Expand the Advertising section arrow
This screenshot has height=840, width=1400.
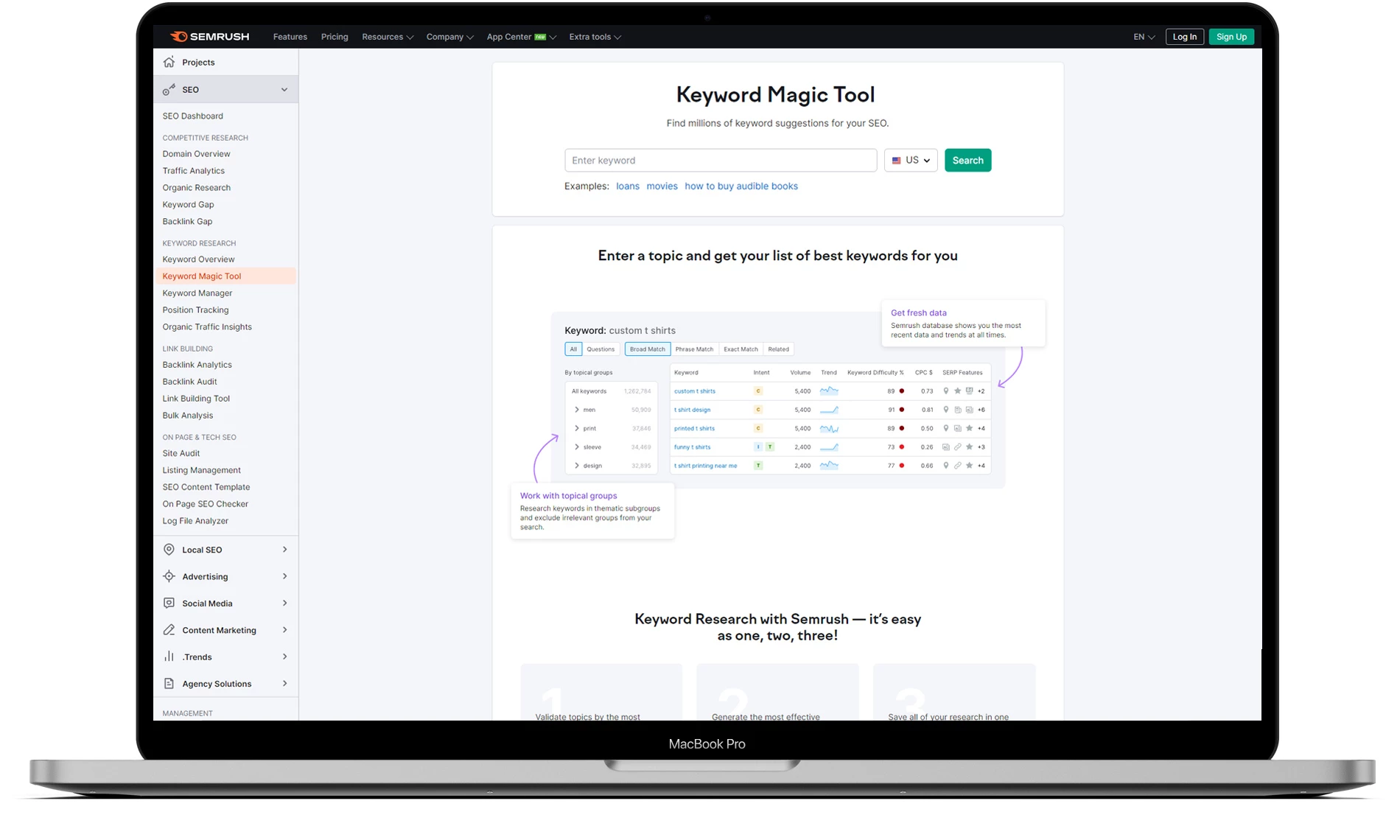(284, 576)
